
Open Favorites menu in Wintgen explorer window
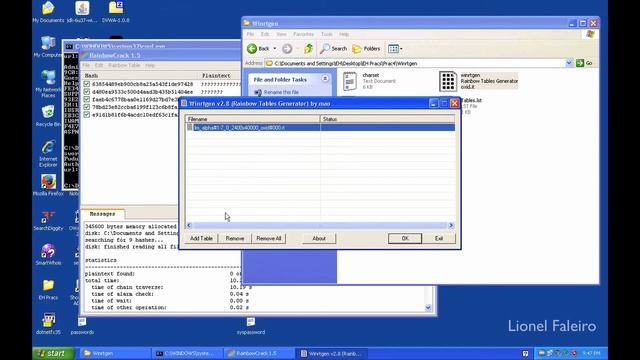[x=303, y=34]
